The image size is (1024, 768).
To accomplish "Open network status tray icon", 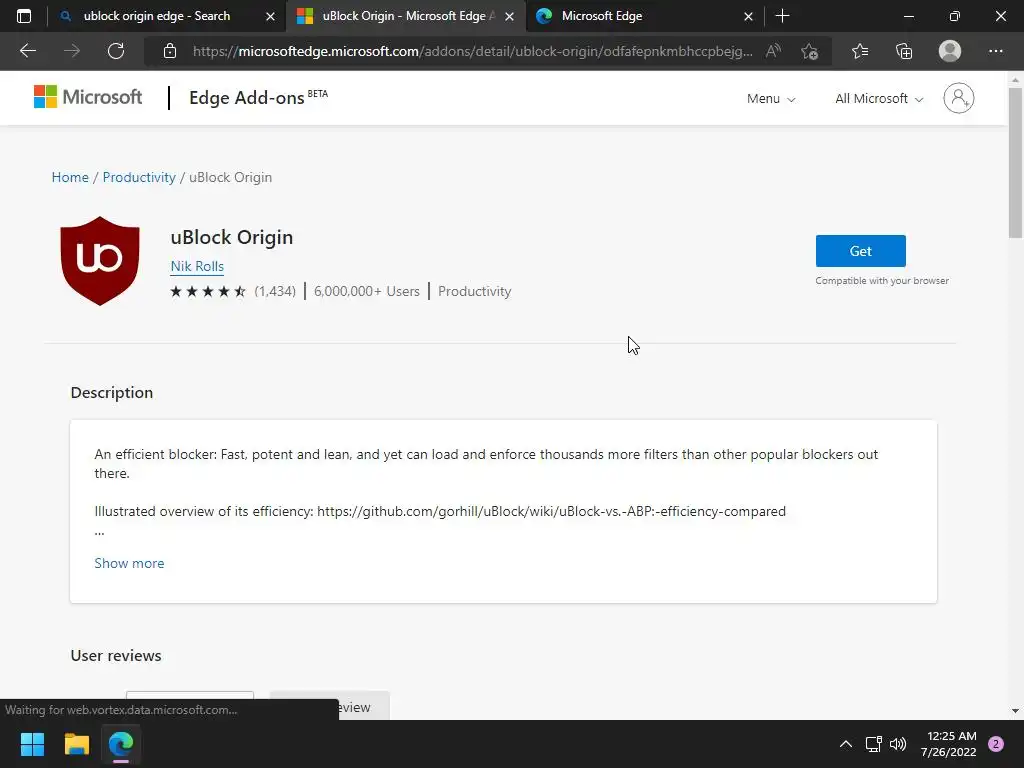I will tap(873, 744).
